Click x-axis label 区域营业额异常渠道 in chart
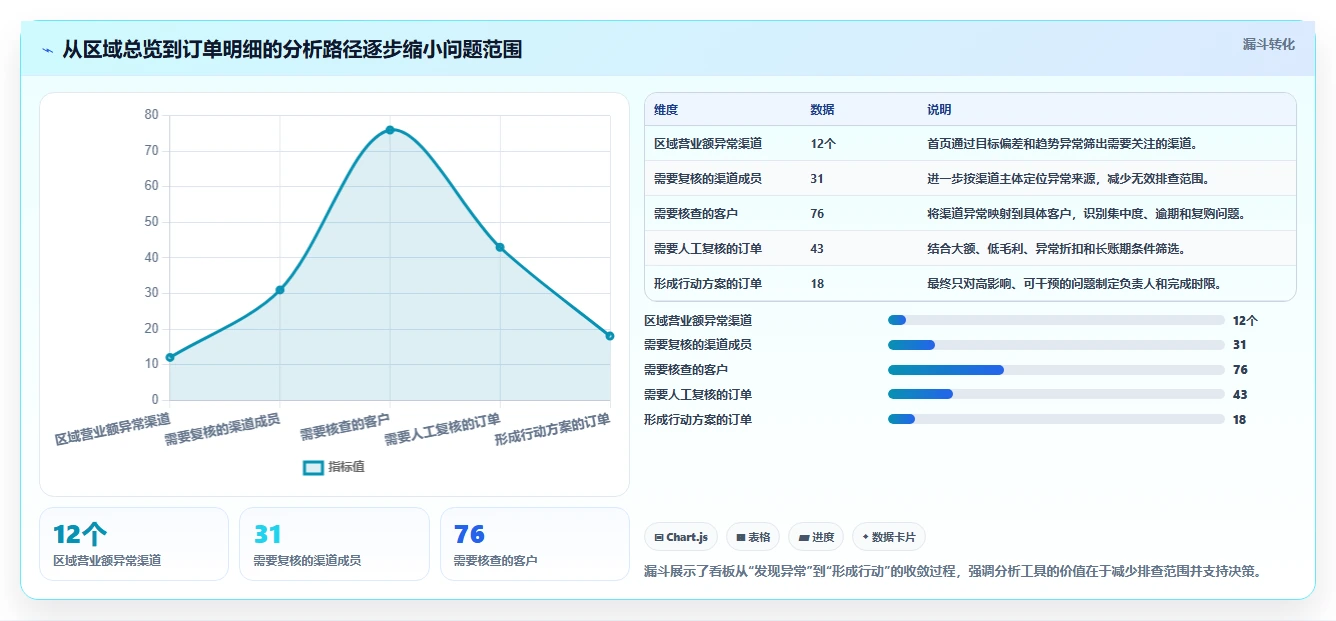Viewport: 1336px width, 621px height. tap(113, 427)
